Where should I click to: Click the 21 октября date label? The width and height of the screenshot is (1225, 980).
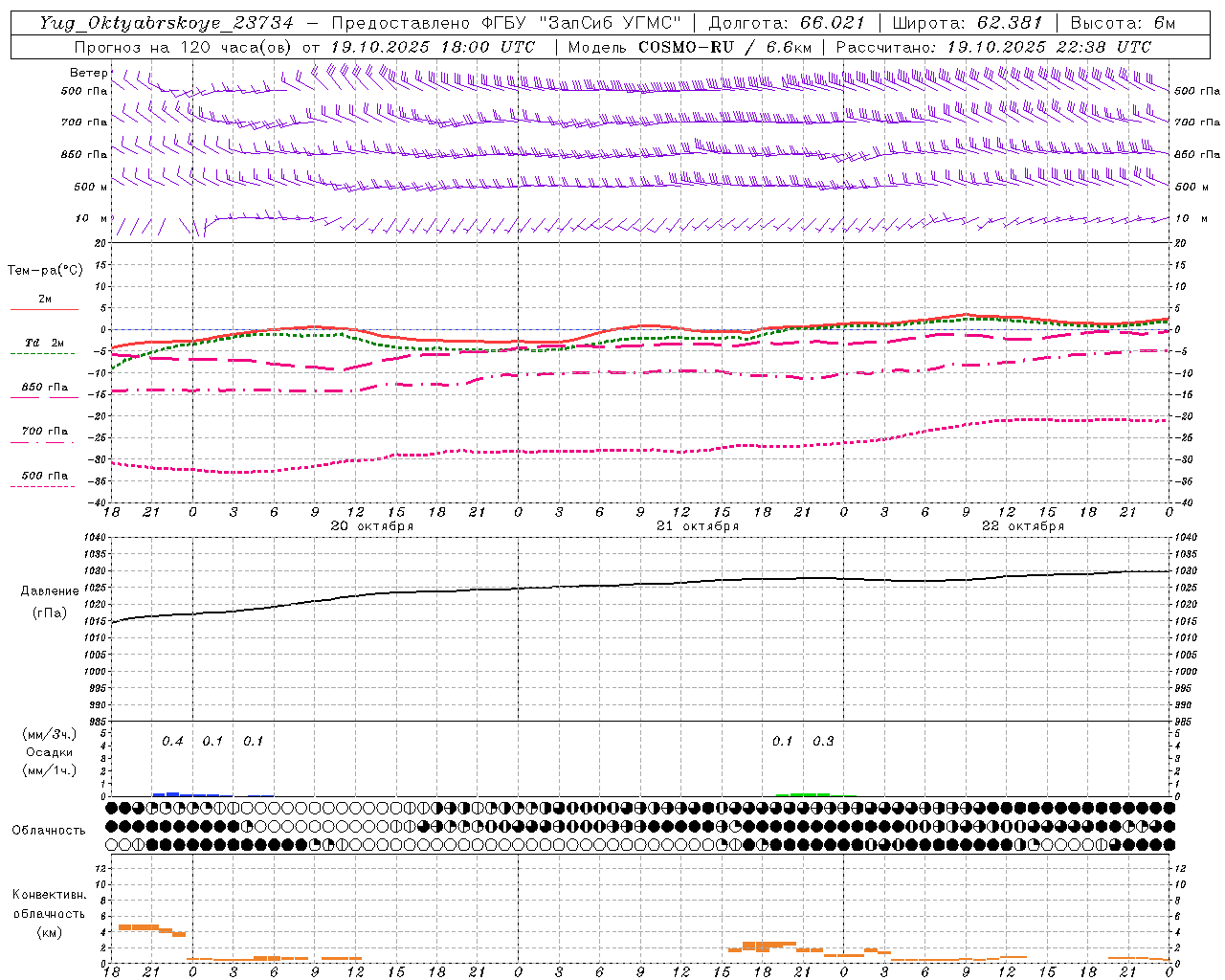(x=698, y=526)
